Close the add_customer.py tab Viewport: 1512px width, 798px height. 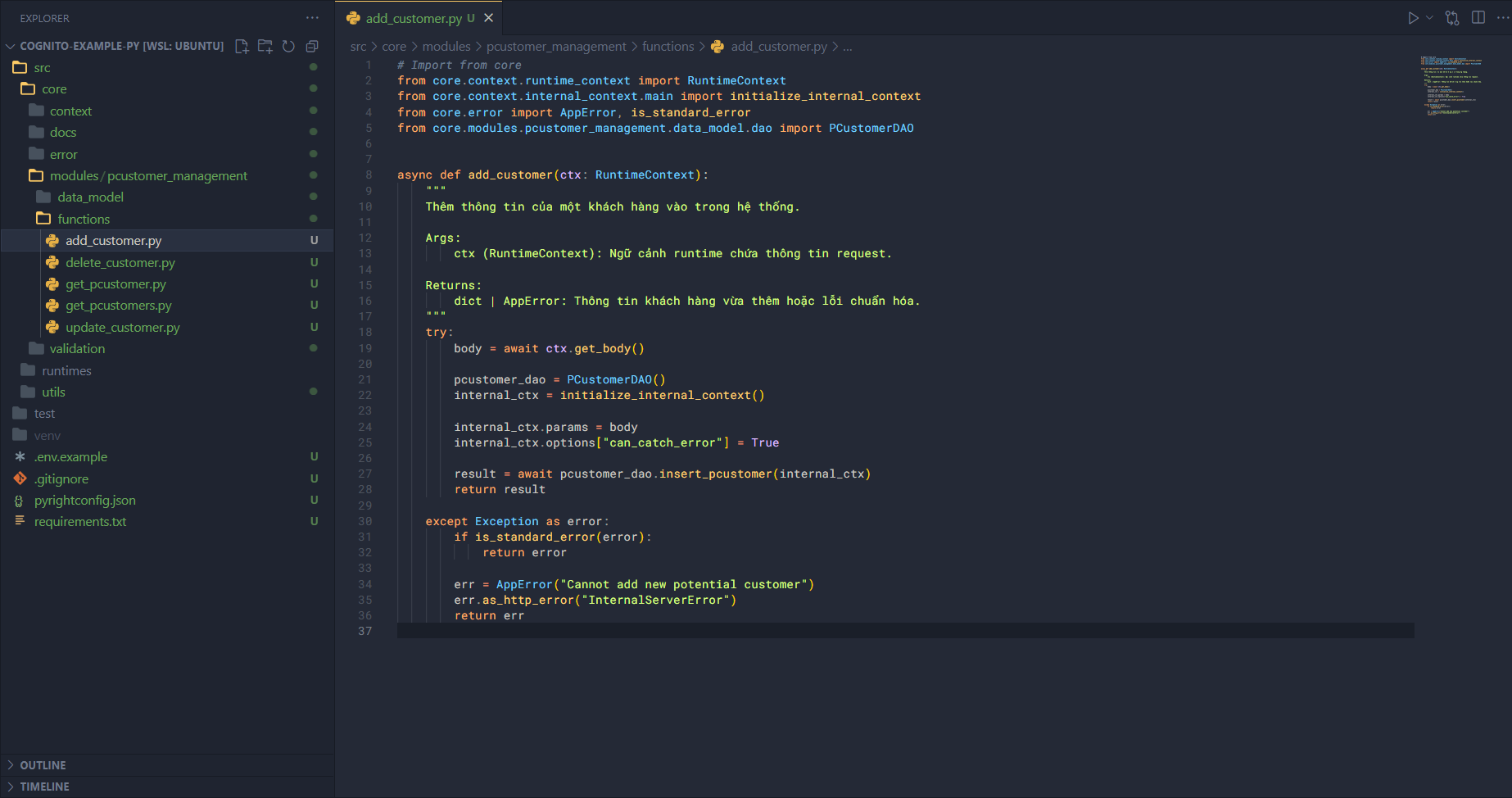click(x=489, y=18)
